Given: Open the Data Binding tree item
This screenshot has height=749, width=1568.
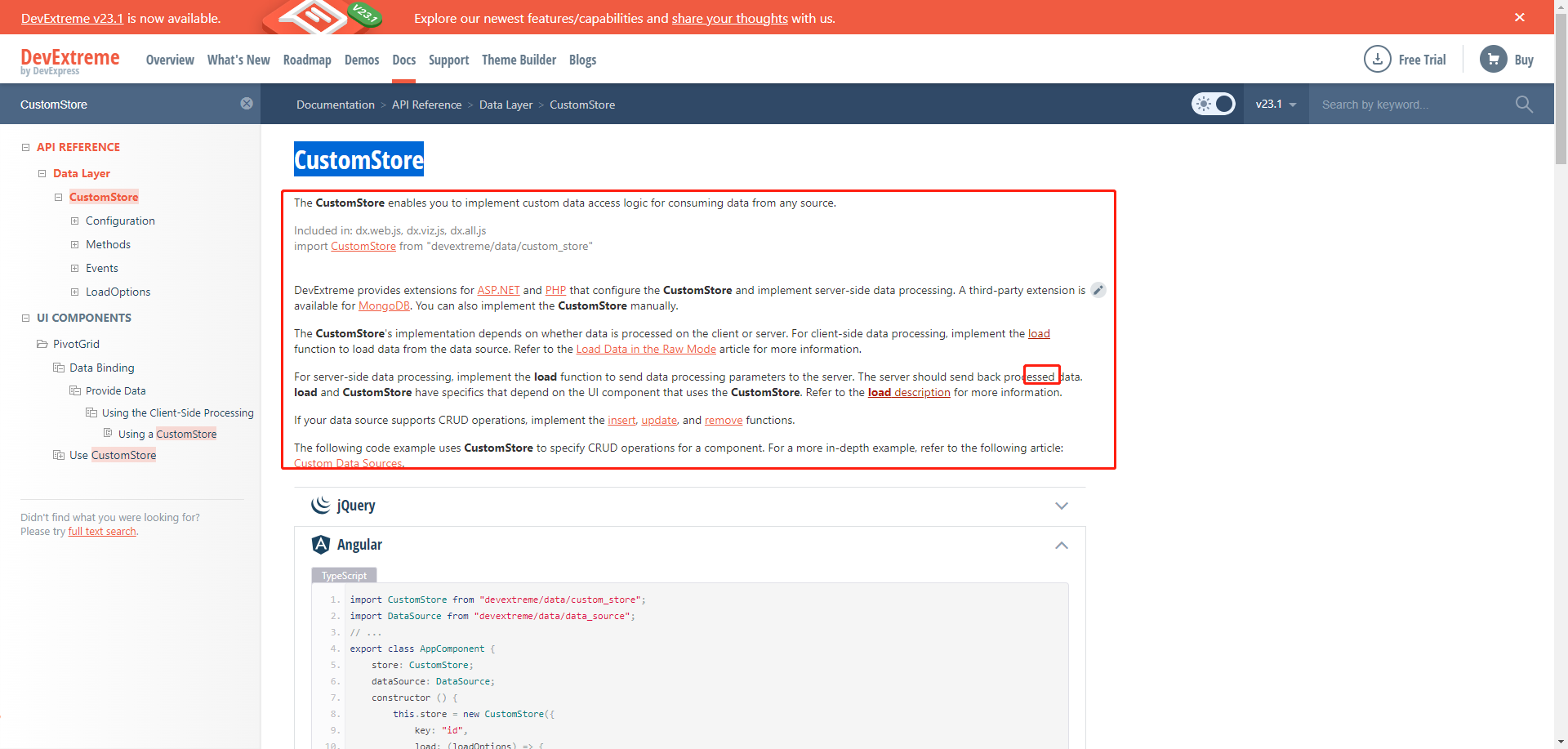Looking at the screenshot, I should (102, 368).
